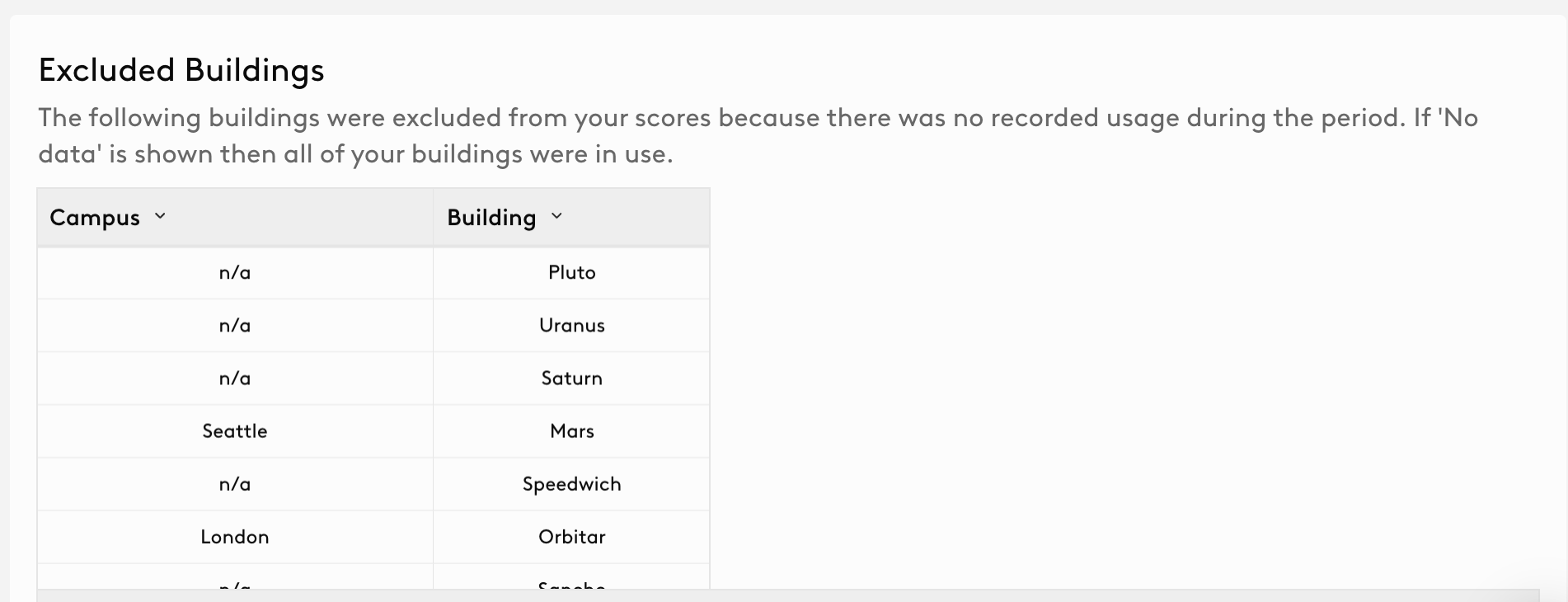The image size is (1568, 602).
Task: Click the Uranus building cell
Action: coord(571,326)
